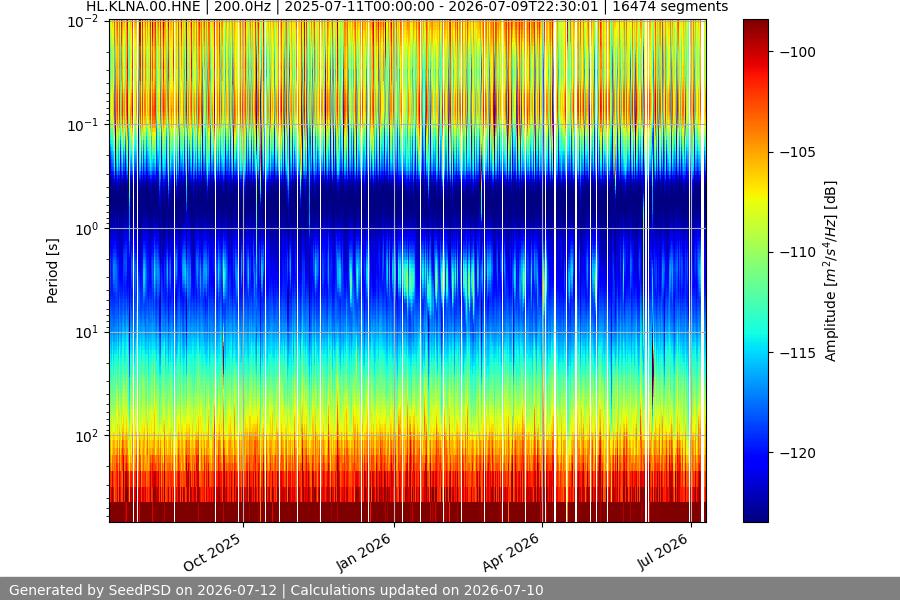Click the 10² period tick label
The height and width of the screenshot is (600, 900).
[87, 436]
